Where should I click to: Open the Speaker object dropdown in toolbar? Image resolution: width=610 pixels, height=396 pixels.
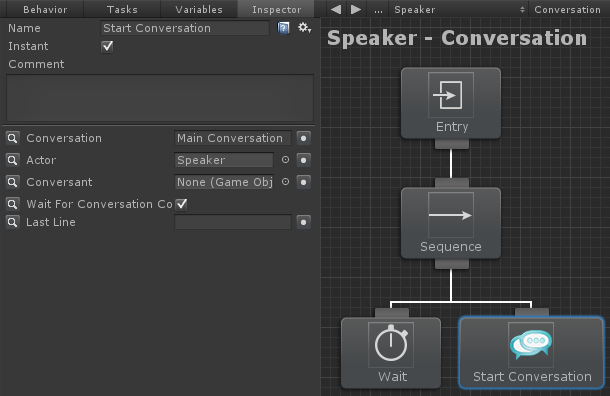(459, 9)
